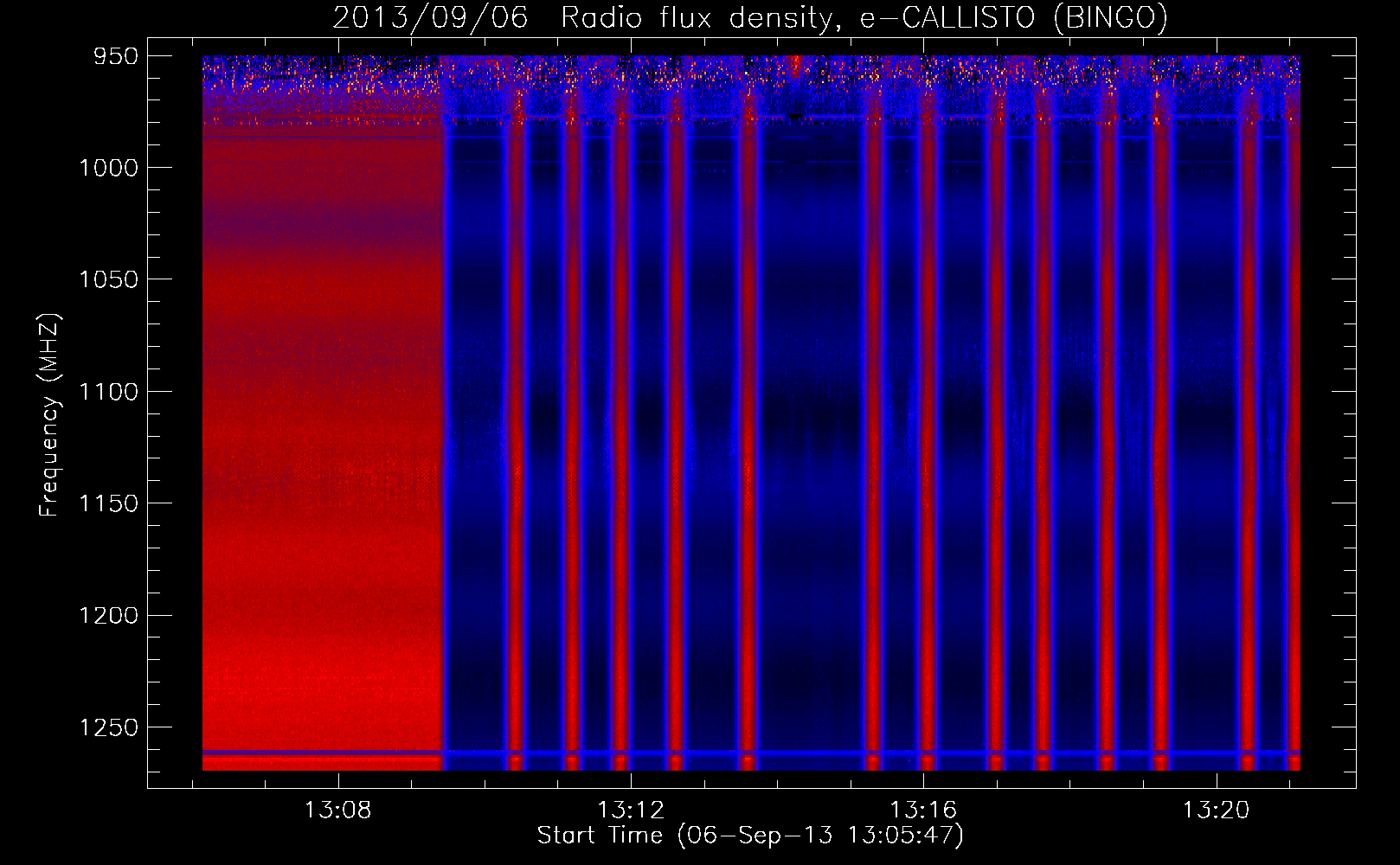Click the 'Start Time (06-Sep-13 13:05:47)' label

point(750,836)
